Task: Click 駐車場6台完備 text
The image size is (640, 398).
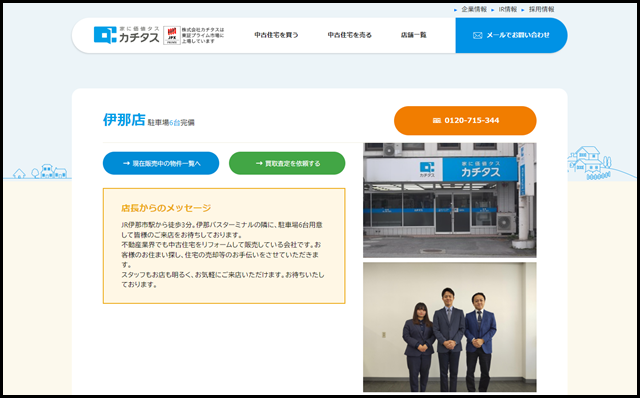Action: (x=171, y=122)
